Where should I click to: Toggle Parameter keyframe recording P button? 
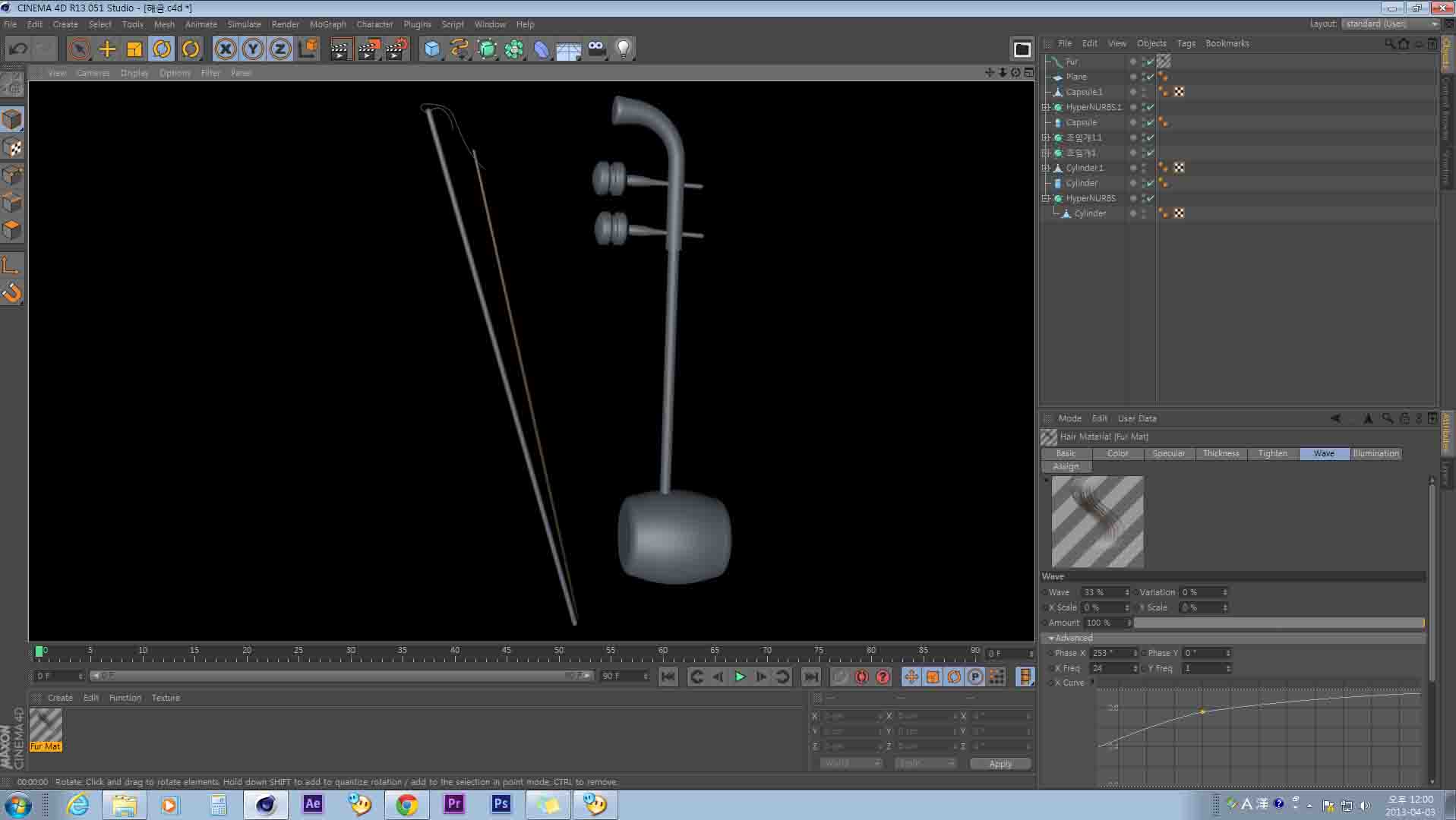[975, 676]
